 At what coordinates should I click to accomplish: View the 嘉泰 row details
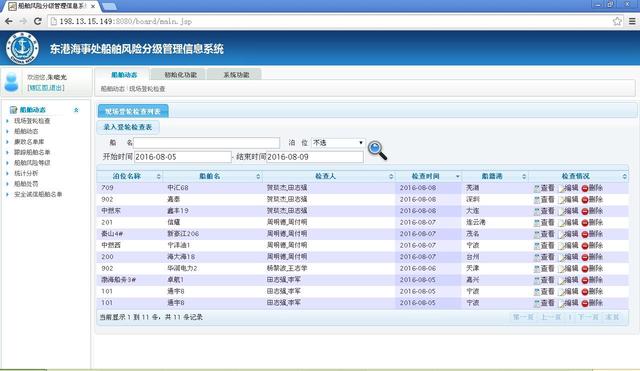coord(544,200)
